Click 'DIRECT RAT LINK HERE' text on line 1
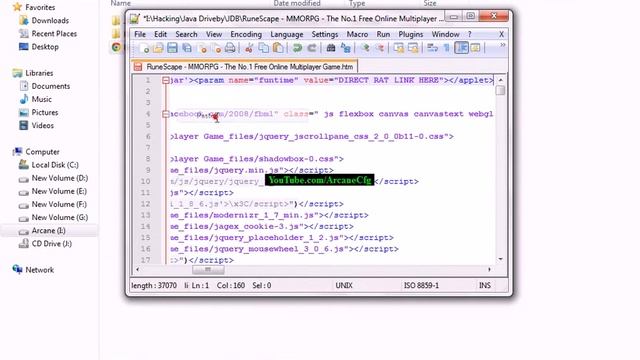Screen dimensions: 640x360 (389, 80)
